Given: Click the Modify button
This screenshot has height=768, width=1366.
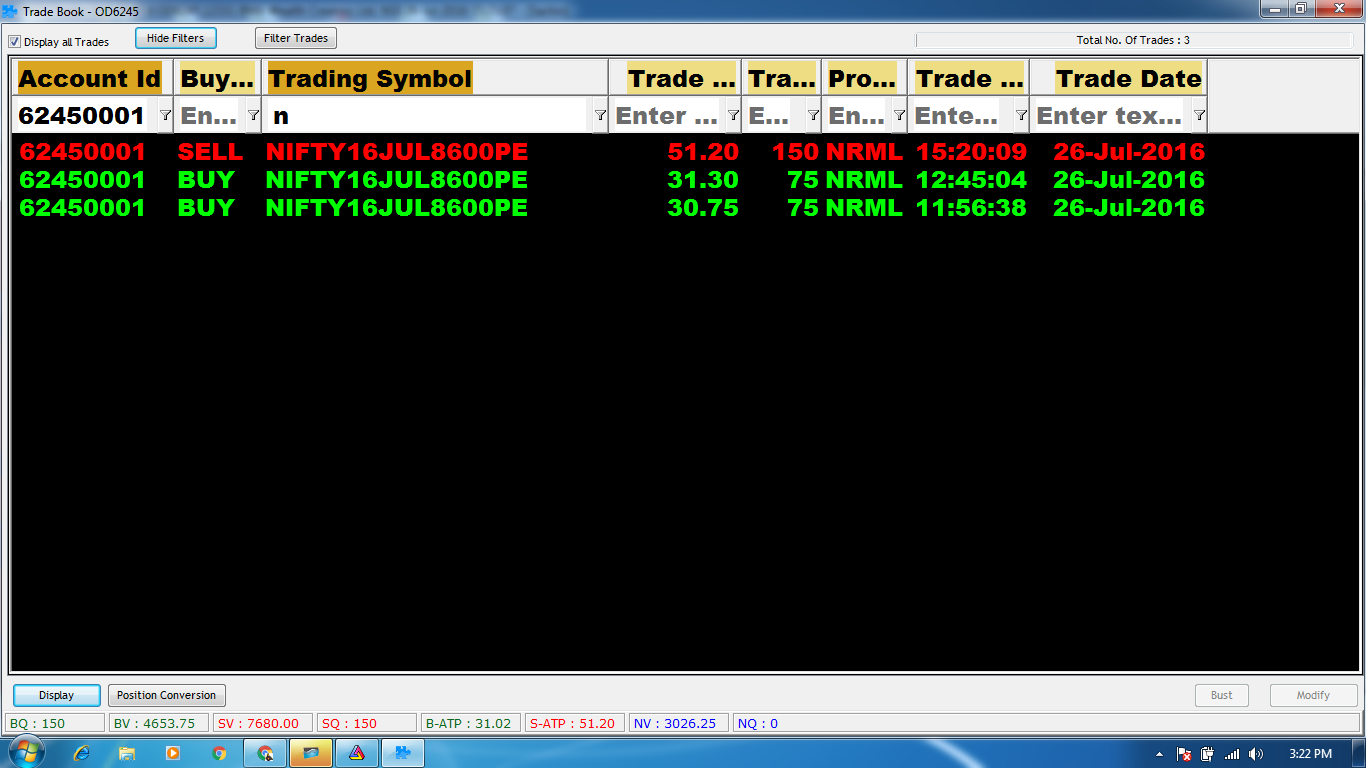Looking at the screenshot, I should click(x=1314, y=695).
